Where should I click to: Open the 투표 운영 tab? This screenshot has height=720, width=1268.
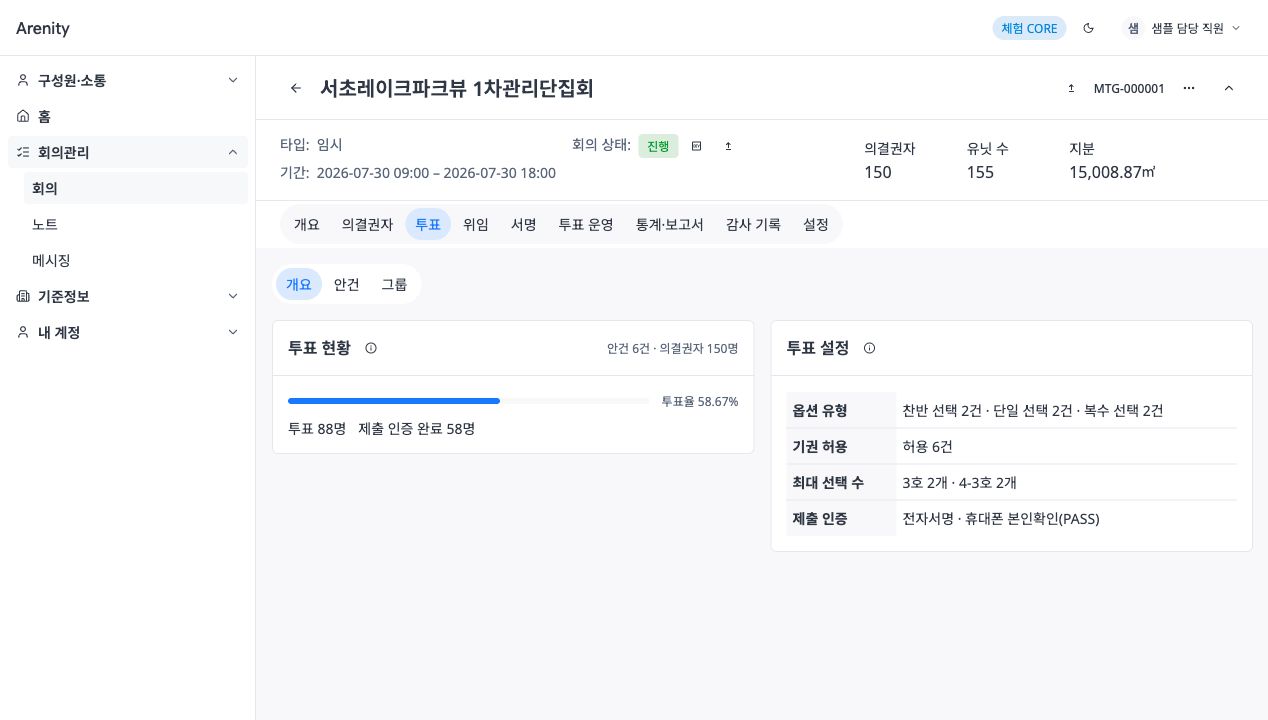point(586,224)
